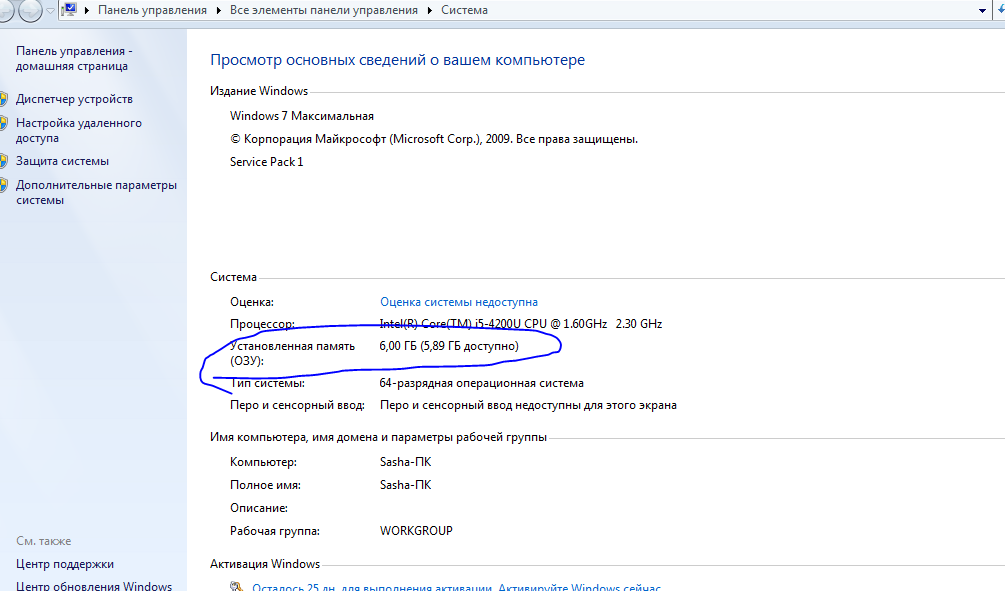Select Перо и сенсорный ввод недоступны text
The image size is (1005, 591).
(528, 406)
